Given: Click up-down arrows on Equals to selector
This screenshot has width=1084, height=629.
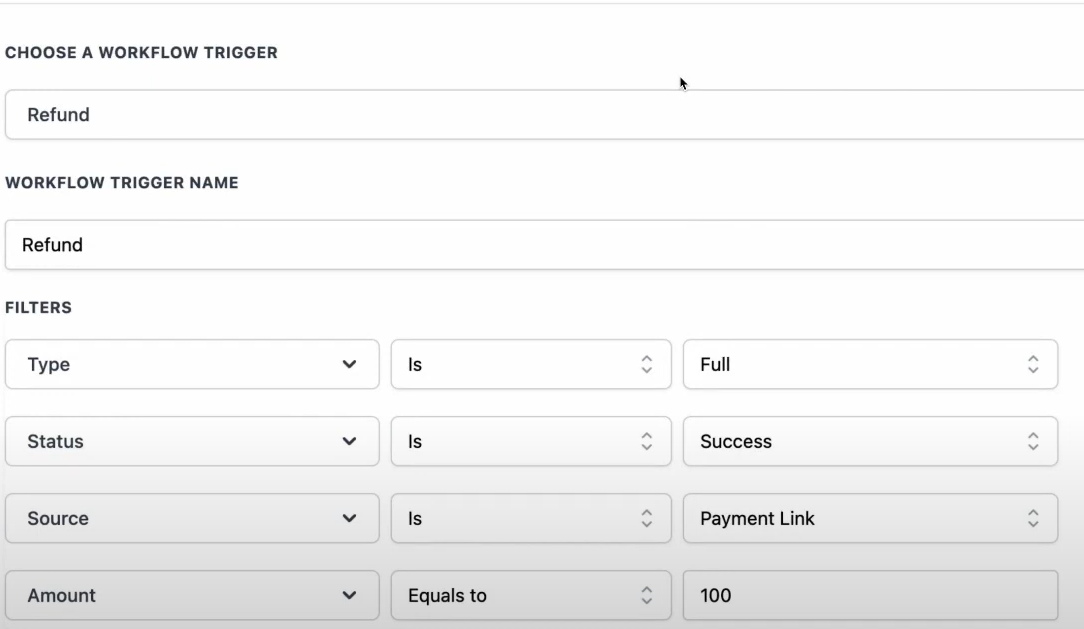Looking at the screenshot, I should 646,595.
